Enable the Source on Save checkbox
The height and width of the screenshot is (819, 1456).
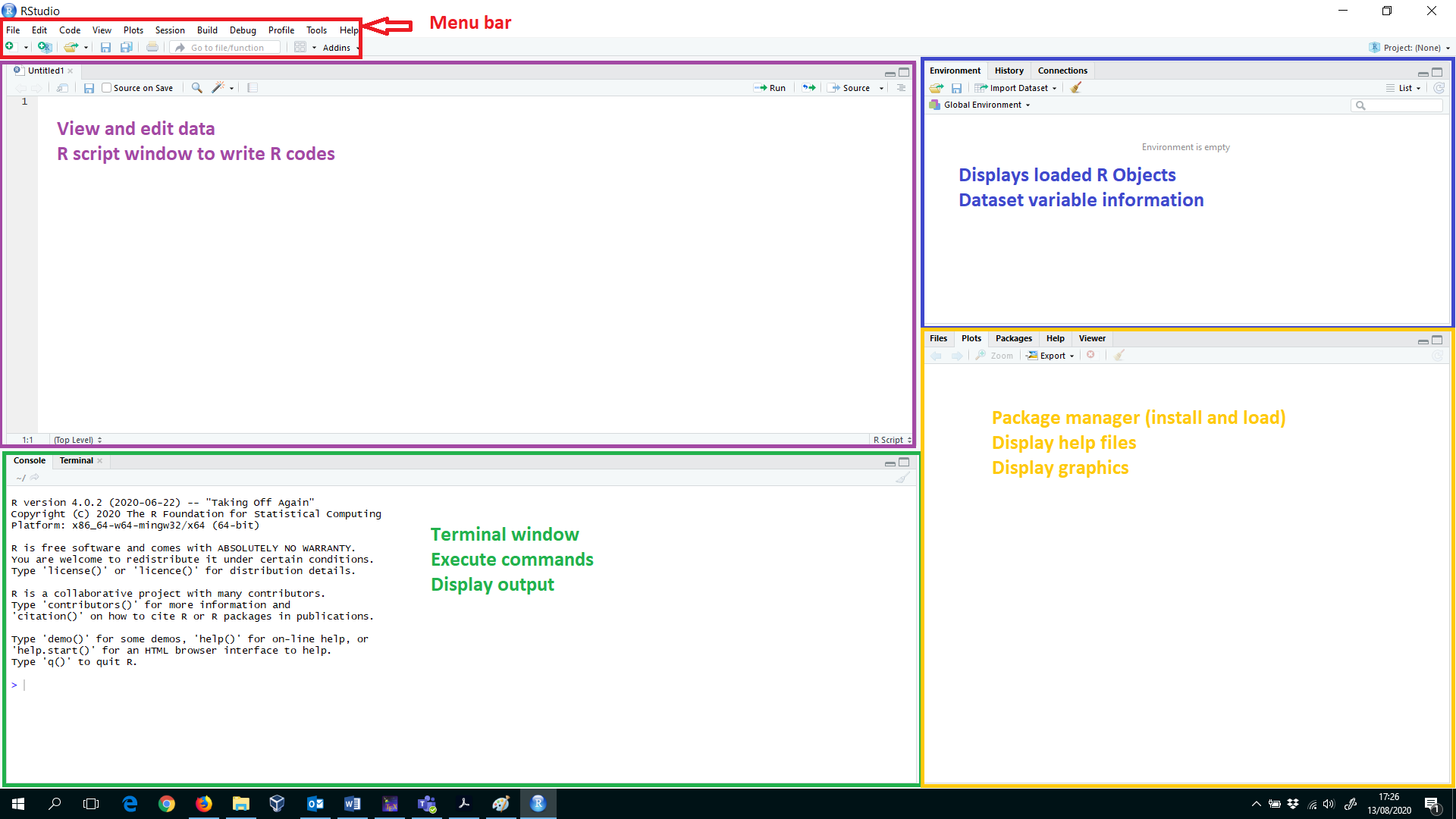pyautogui.click(x=106, y=87)
